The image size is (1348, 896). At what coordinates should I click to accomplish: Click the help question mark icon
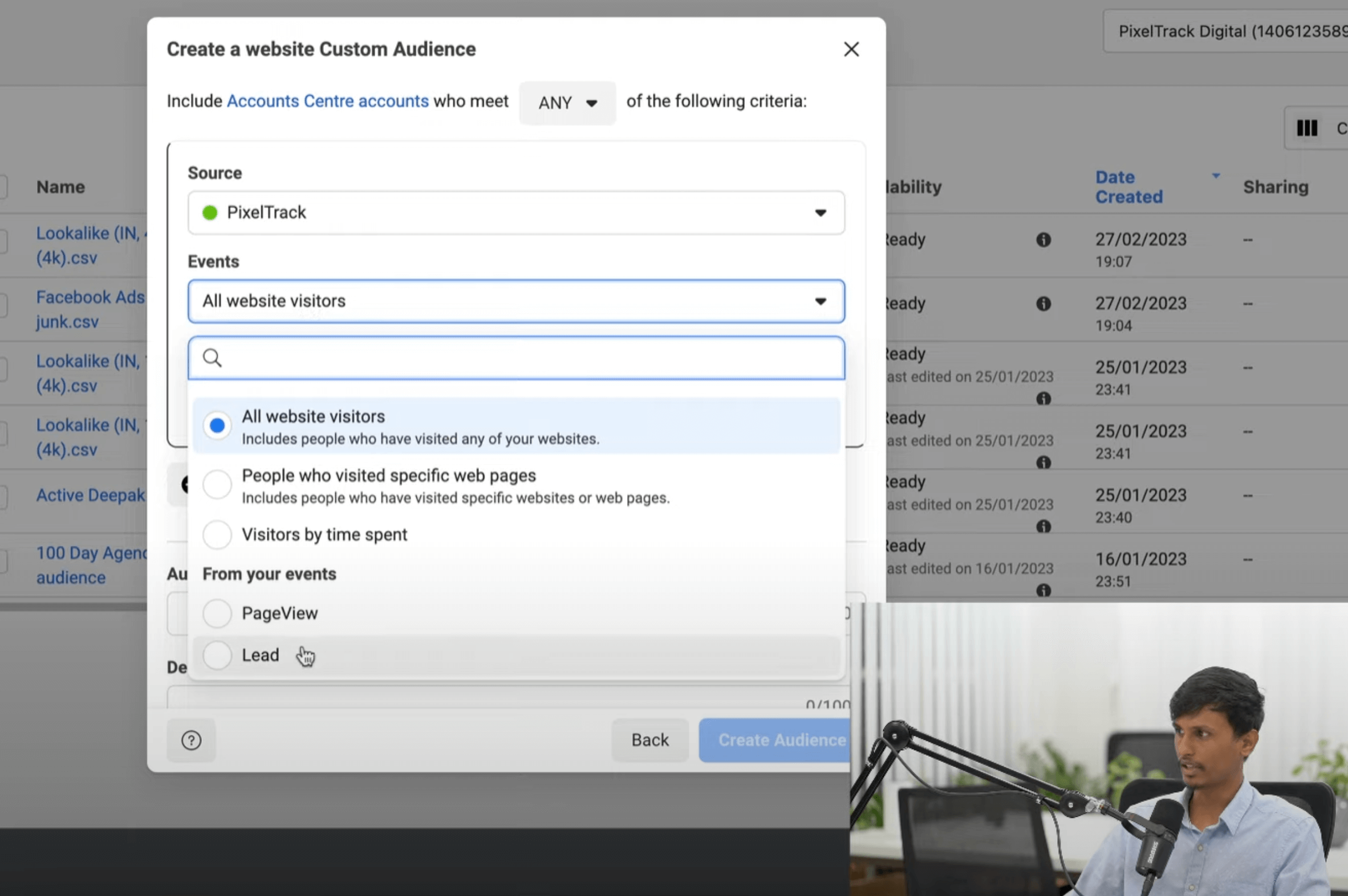point(191,740)
